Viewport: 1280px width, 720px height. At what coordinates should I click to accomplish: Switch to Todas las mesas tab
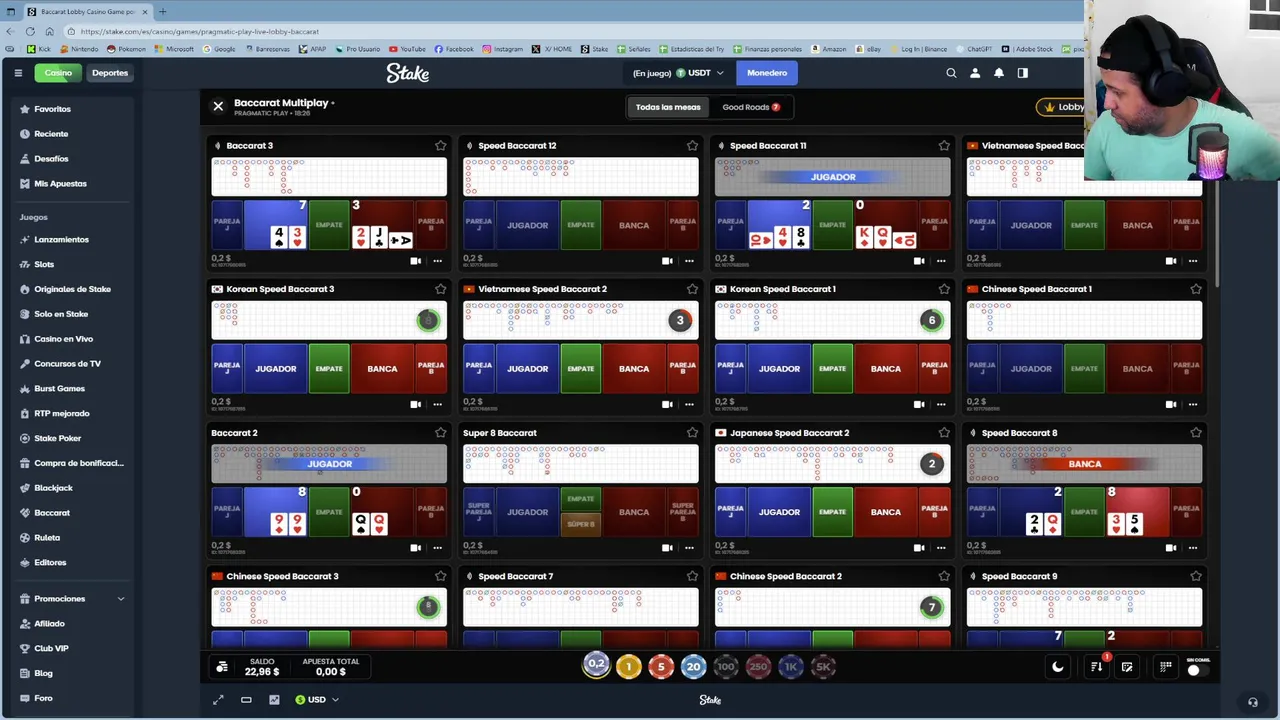[668, 107]
